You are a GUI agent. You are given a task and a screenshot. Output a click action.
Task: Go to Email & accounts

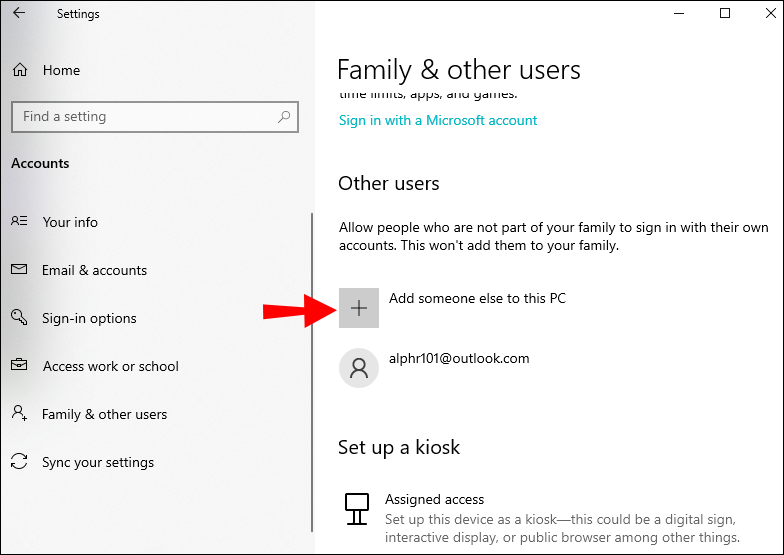(x=94, y=270)
